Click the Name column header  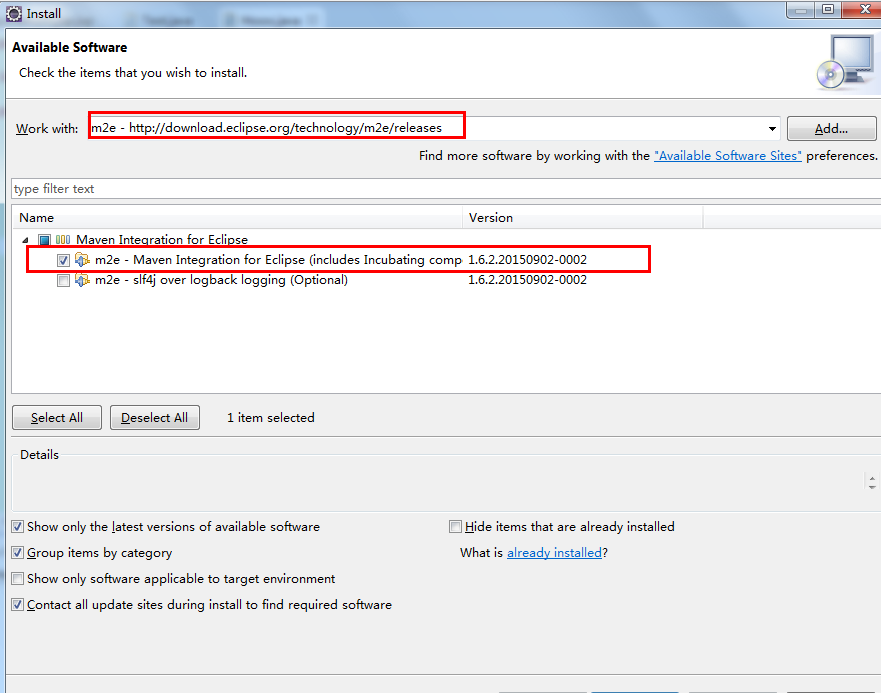pos(237,218)
